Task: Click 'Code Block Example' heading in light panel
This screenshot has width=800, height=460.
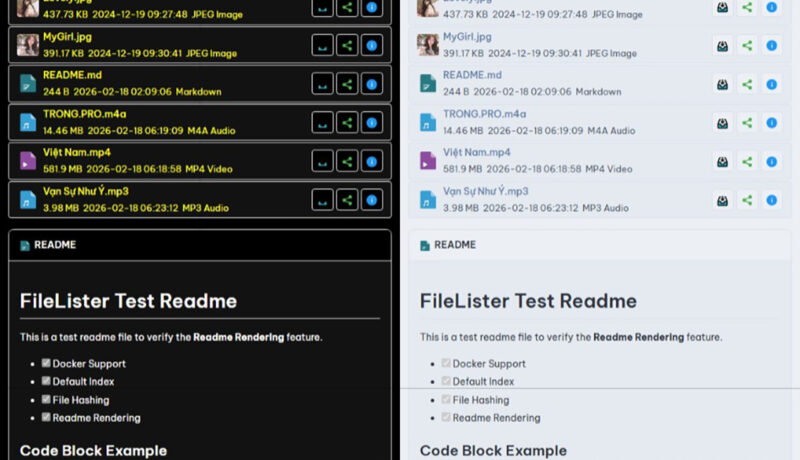Action: [x=493, y=451]
